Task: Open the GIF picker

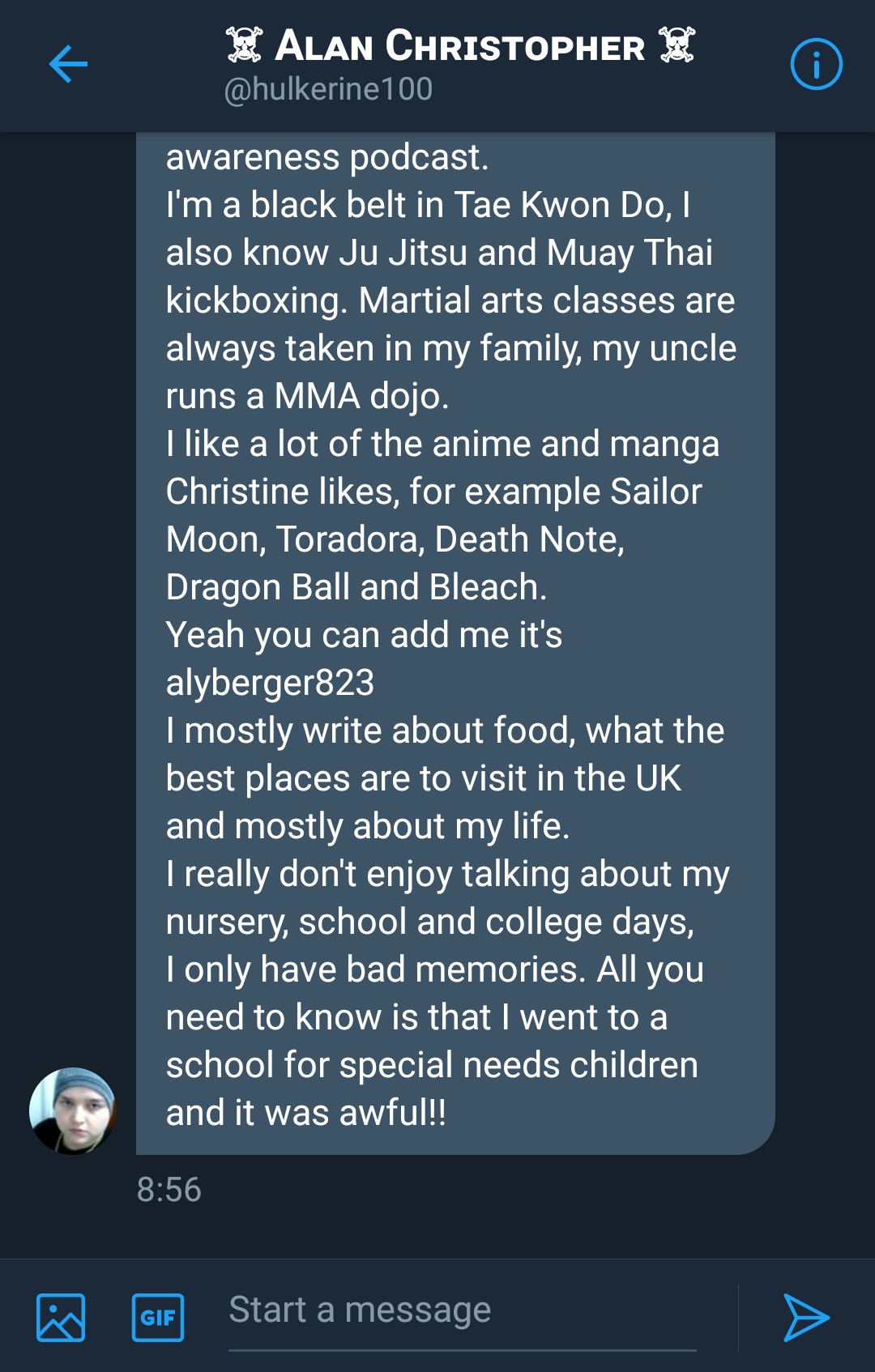Action: pos(158,1317)
